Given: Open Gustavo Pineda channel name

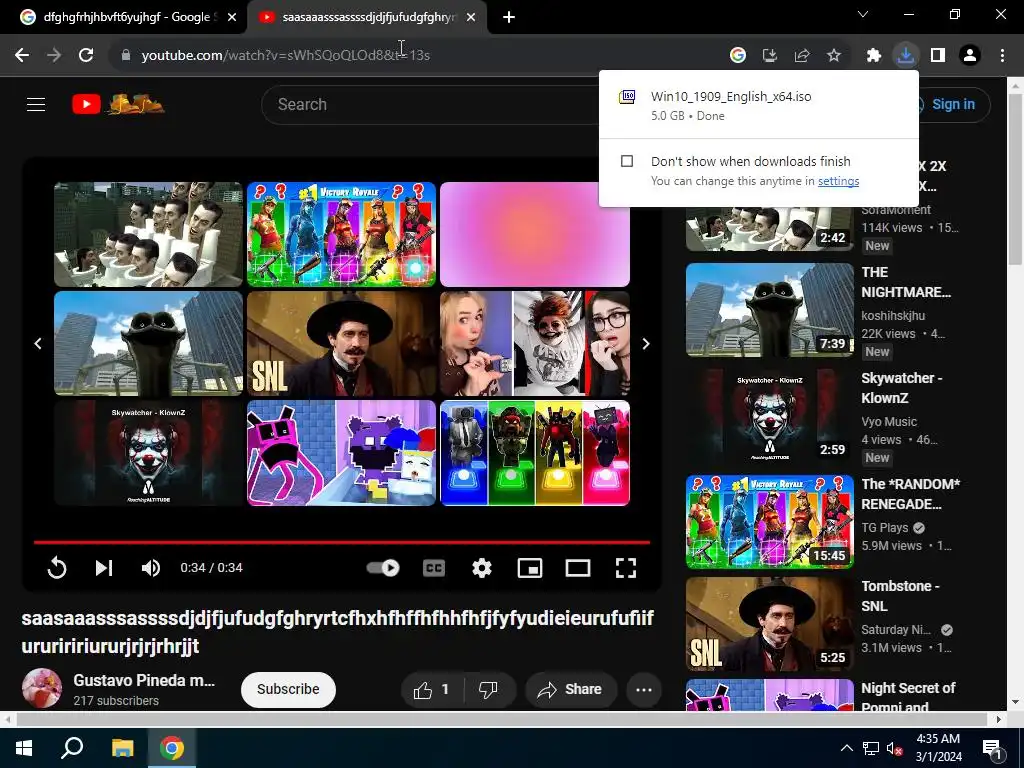Looking at the screenshot, I should click(144, 680).
